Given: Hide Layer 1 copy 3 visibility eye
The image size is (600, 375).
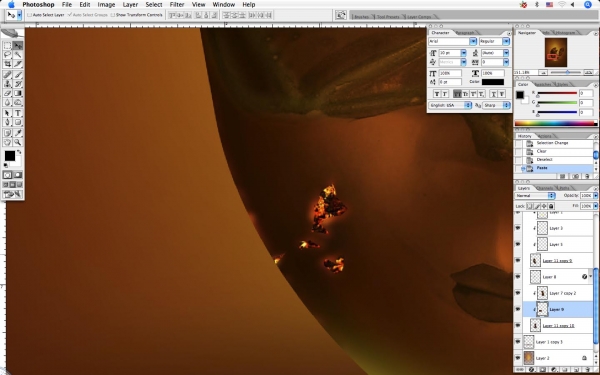Looking at the screenshot, I should [518, 342].
